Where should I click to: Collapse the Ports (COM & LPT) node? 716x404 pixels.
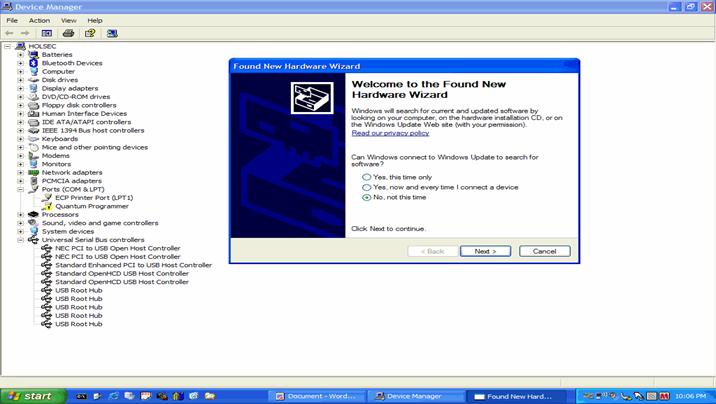pos(21,189)
